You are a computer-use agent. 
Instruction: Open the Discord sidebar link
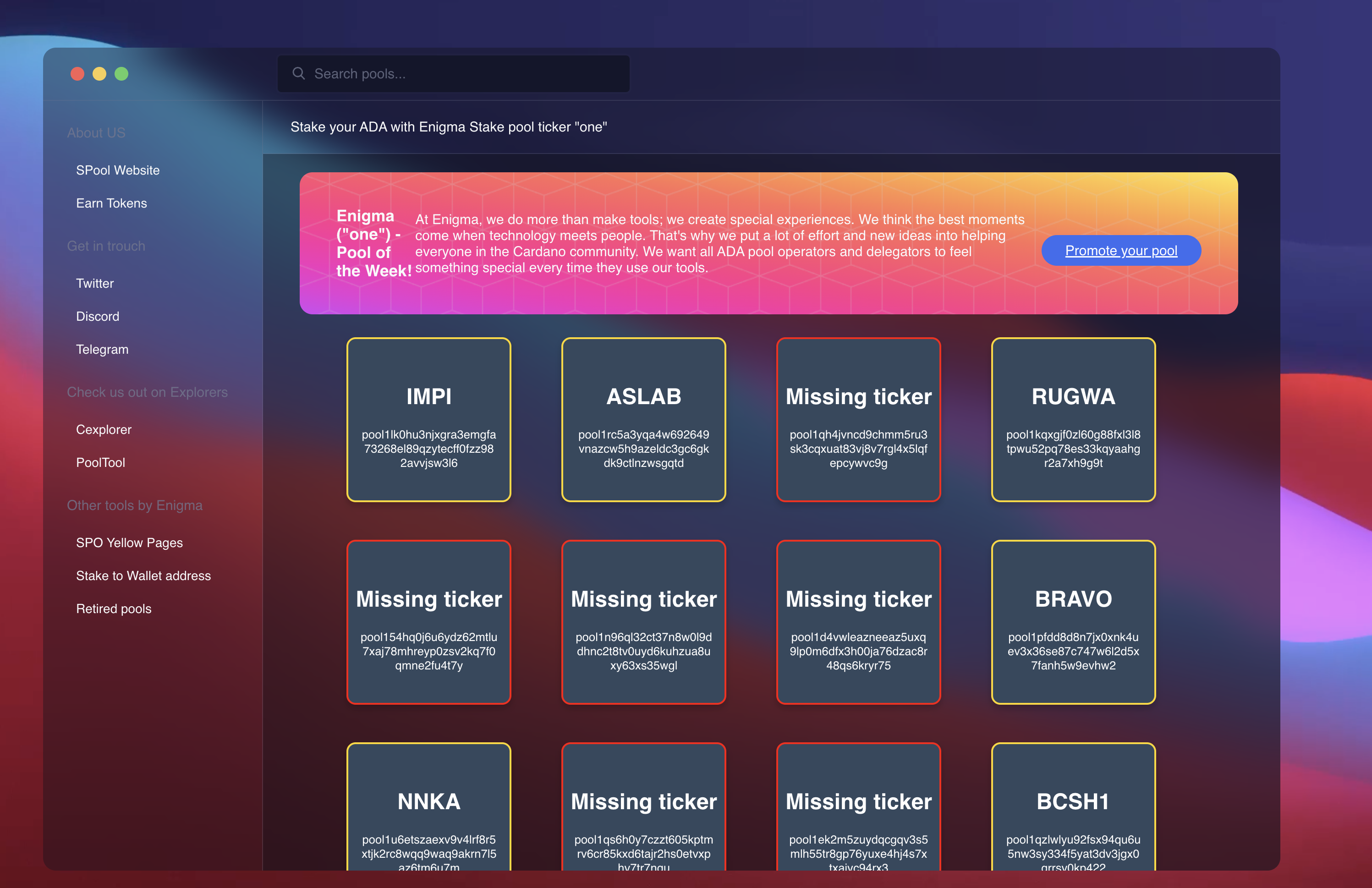[98, 316]
